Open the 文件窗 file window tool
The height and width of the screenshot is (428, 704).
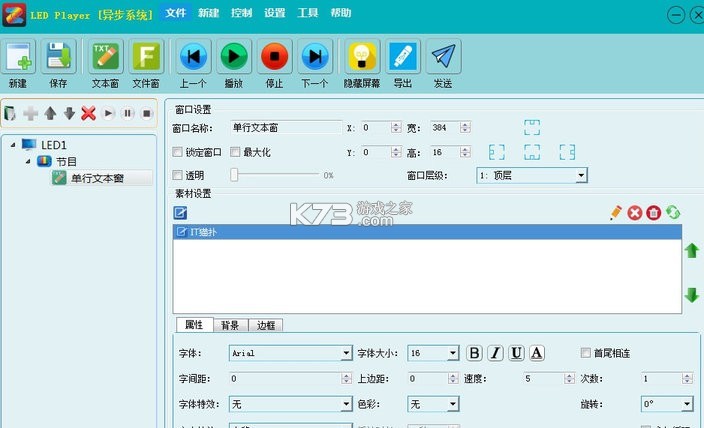coord(146,56)
